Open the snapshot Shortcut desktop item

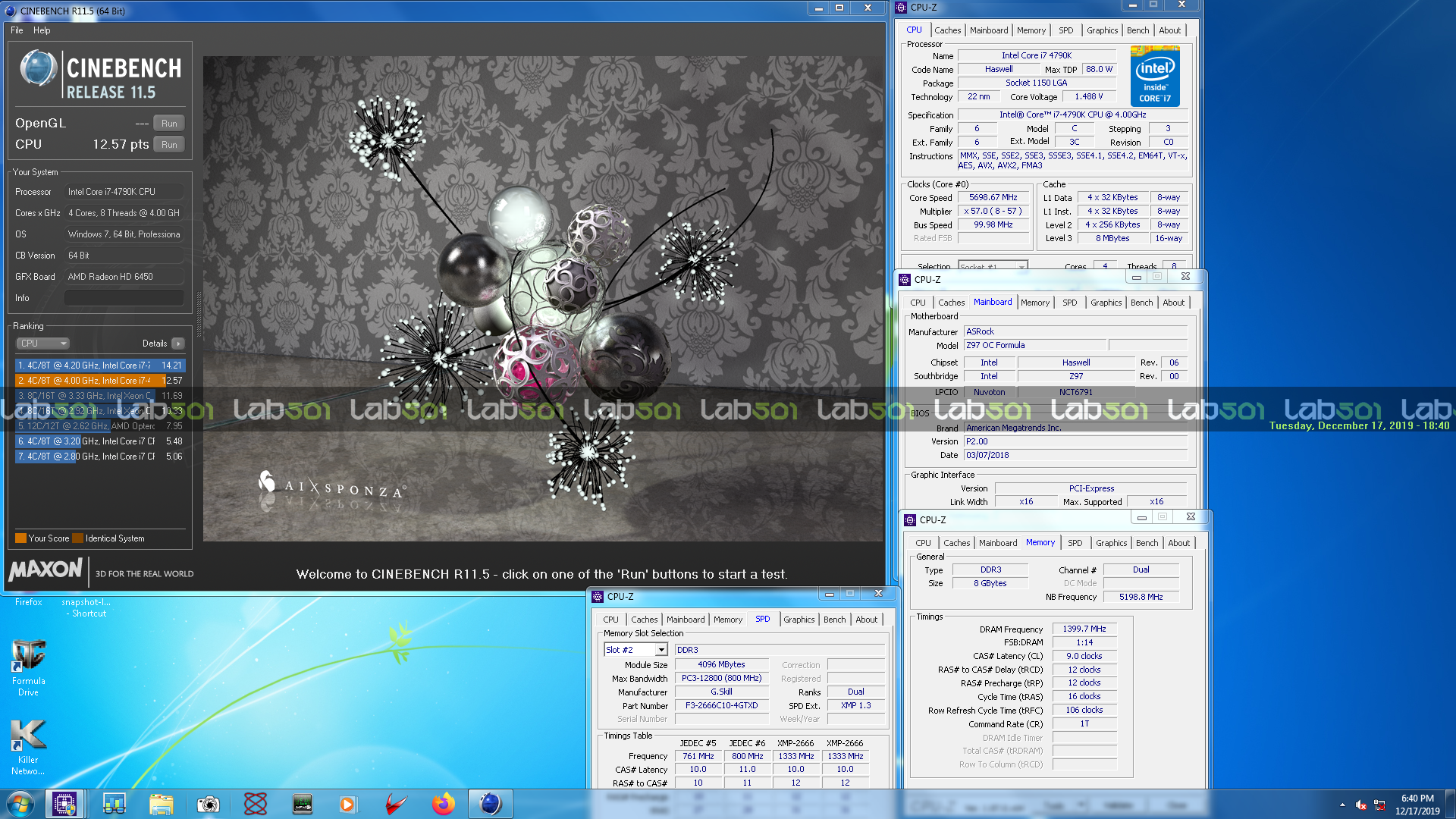86,607
